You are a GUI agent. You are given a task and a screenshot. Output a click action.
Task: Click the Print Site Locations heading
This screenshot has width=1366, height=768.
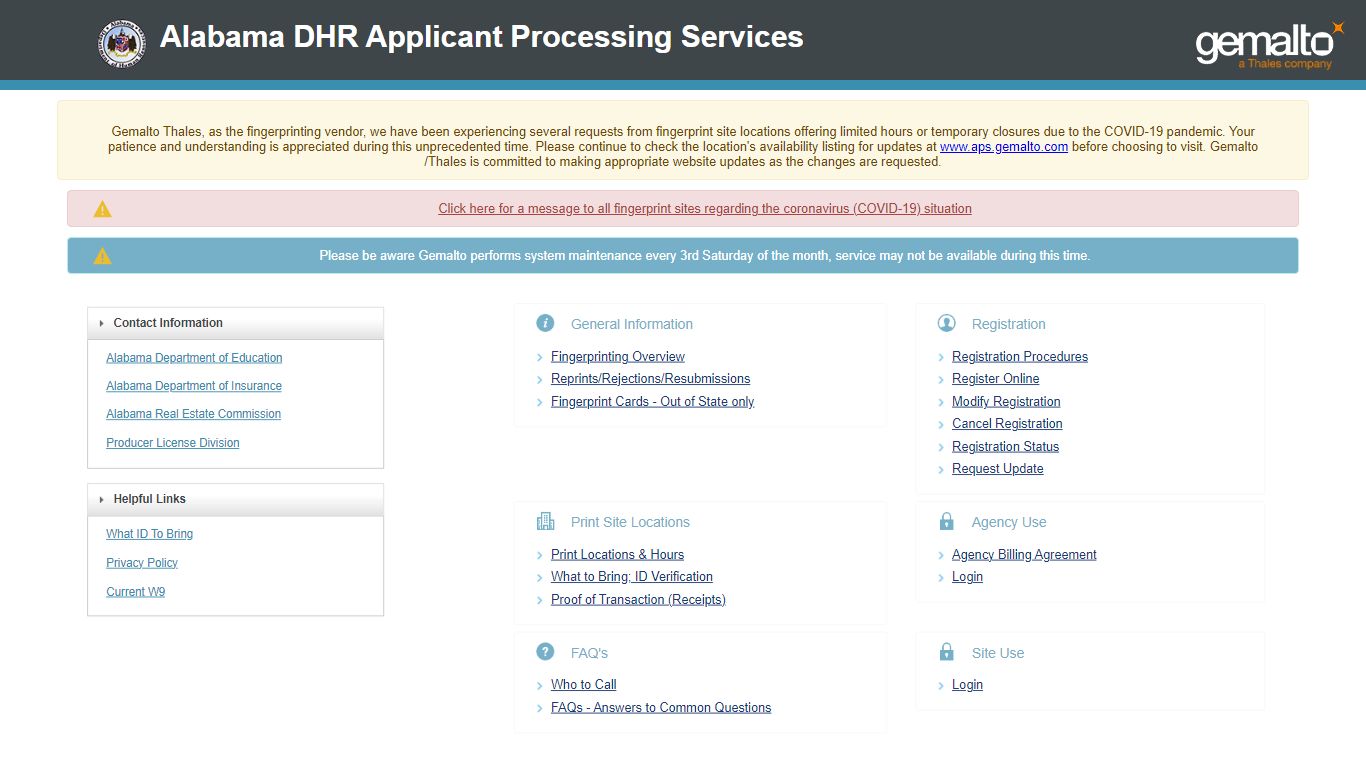[630, 522]
